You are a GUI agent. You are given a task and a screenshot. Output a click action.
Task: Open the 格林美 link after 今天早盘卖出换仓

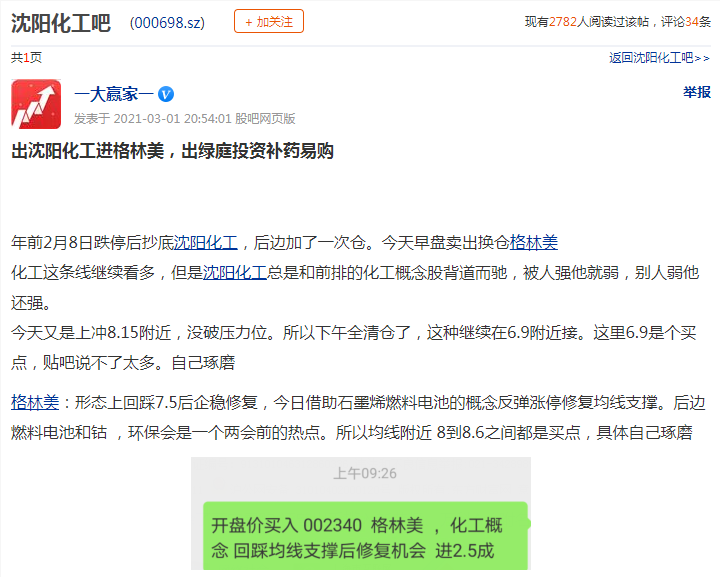[534, 242]
